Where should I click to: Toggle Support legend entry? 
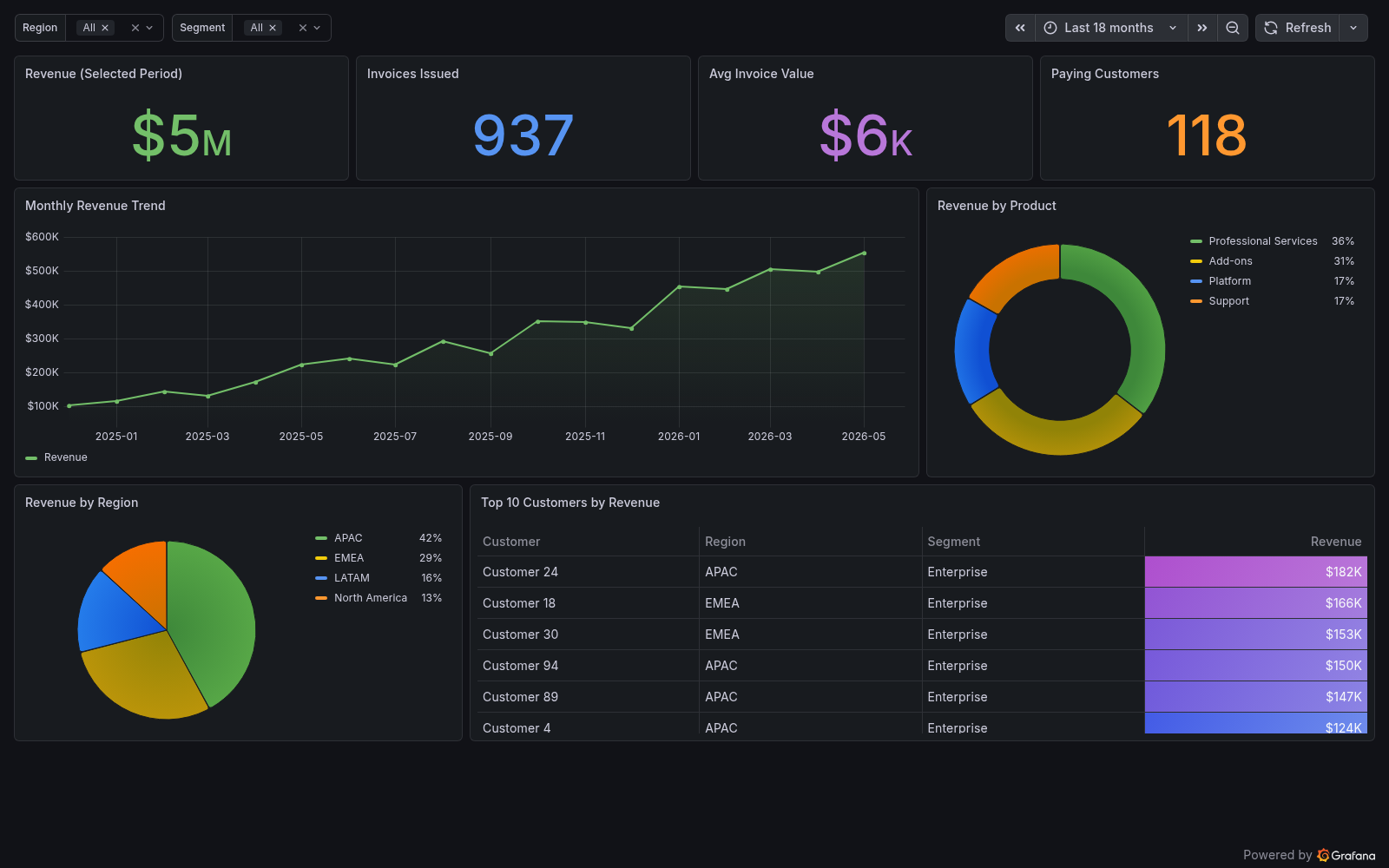tap(1229, 301)
